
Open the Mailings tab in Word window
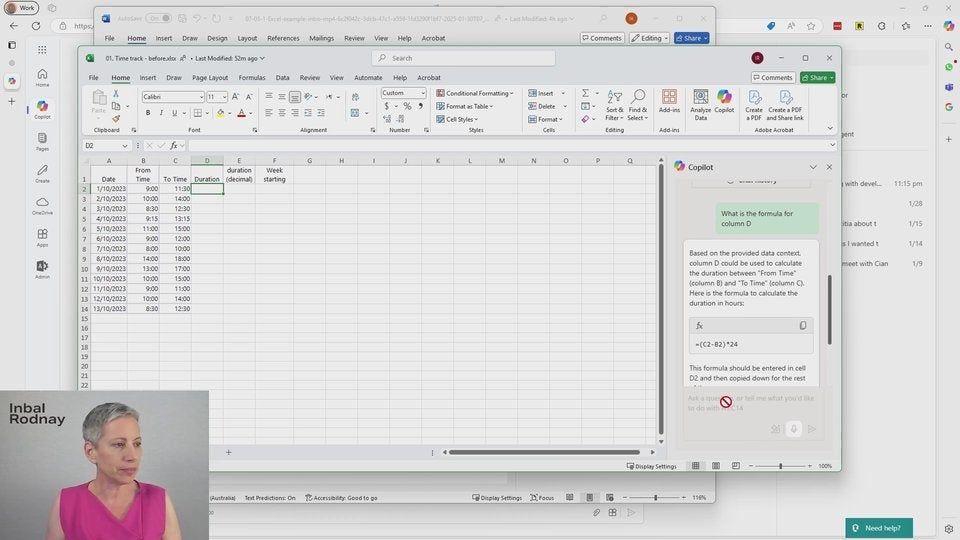(x=321, y=38)
